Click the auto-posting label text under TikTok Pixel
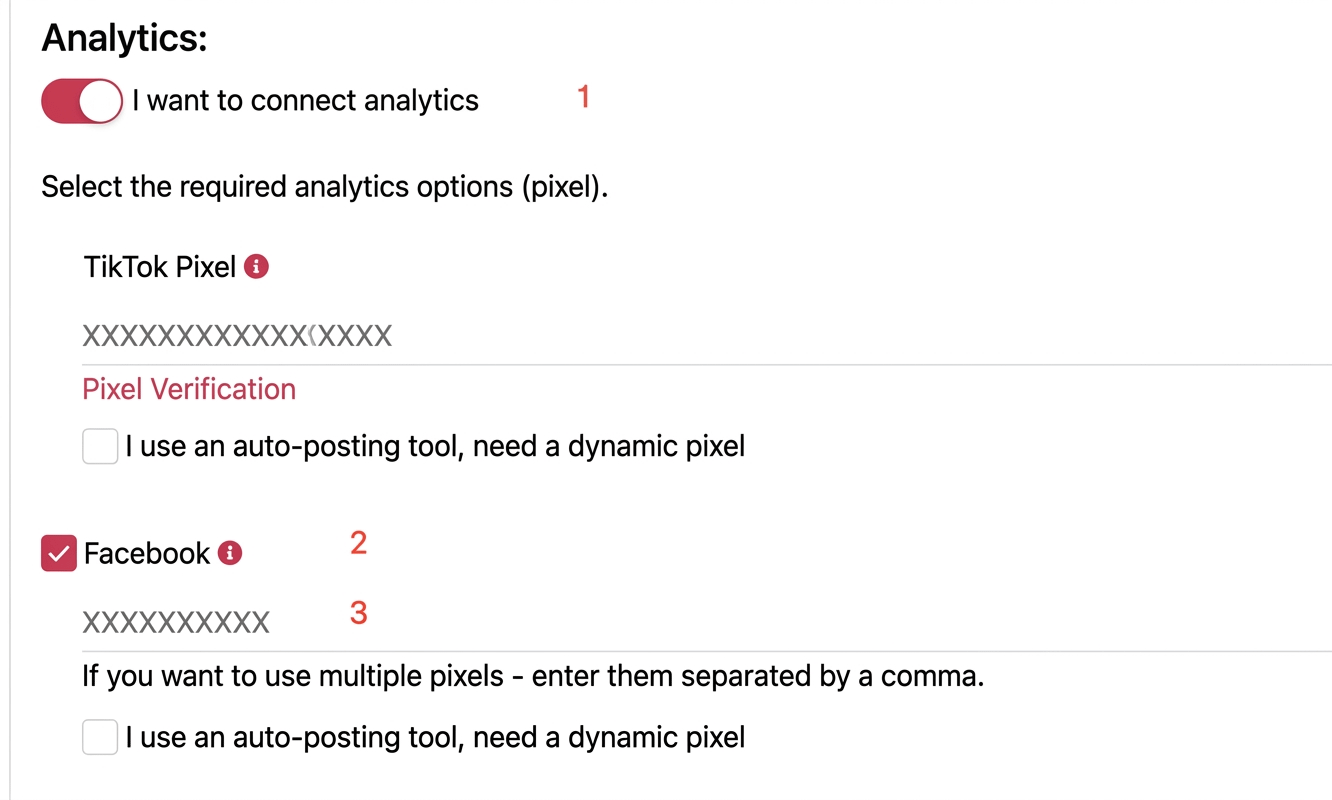 point(435,446)
